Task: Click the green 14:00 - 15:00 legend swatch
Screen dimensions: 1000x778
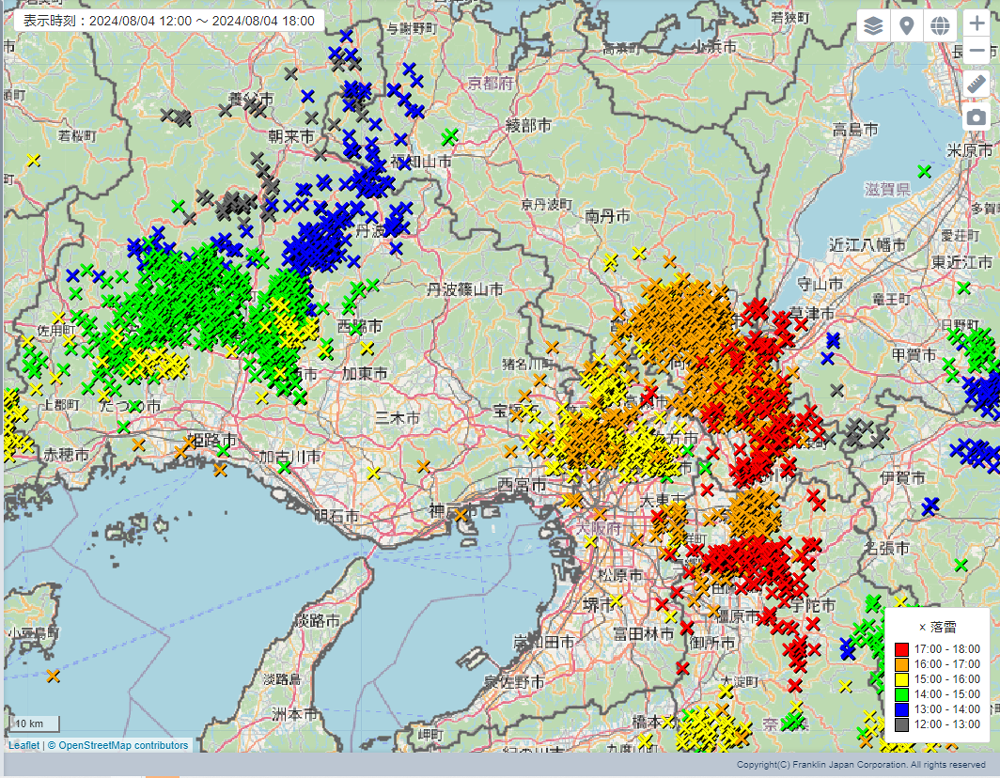Action: tap(902, 694)
